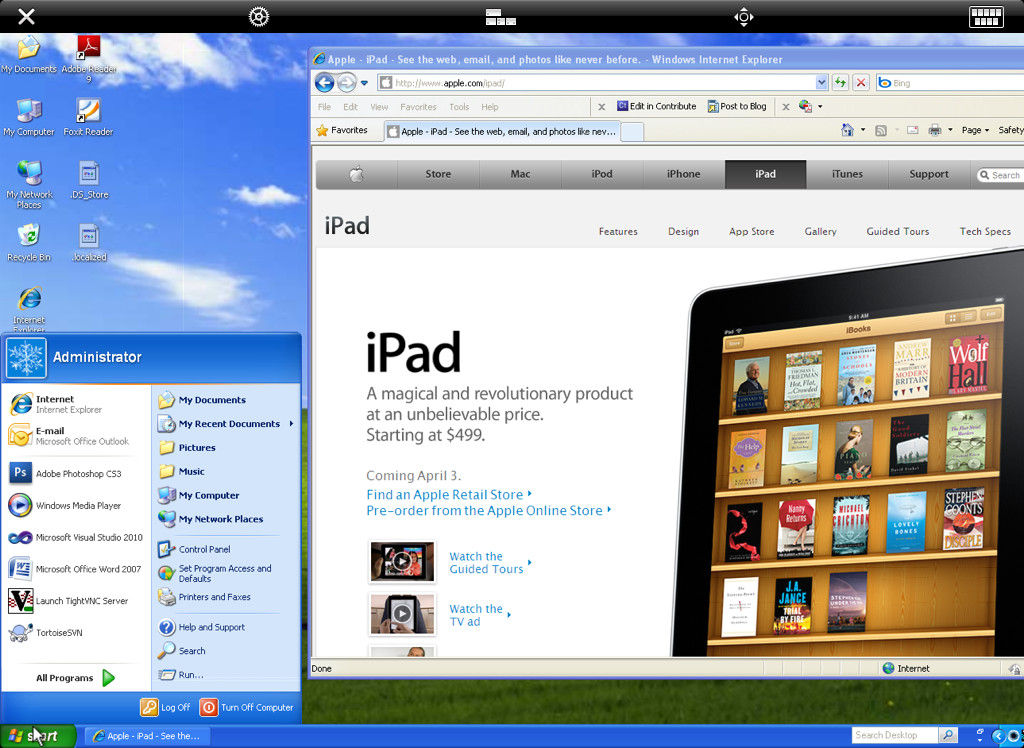Click the Read Mail icon in IE

(x=912, y=130)
